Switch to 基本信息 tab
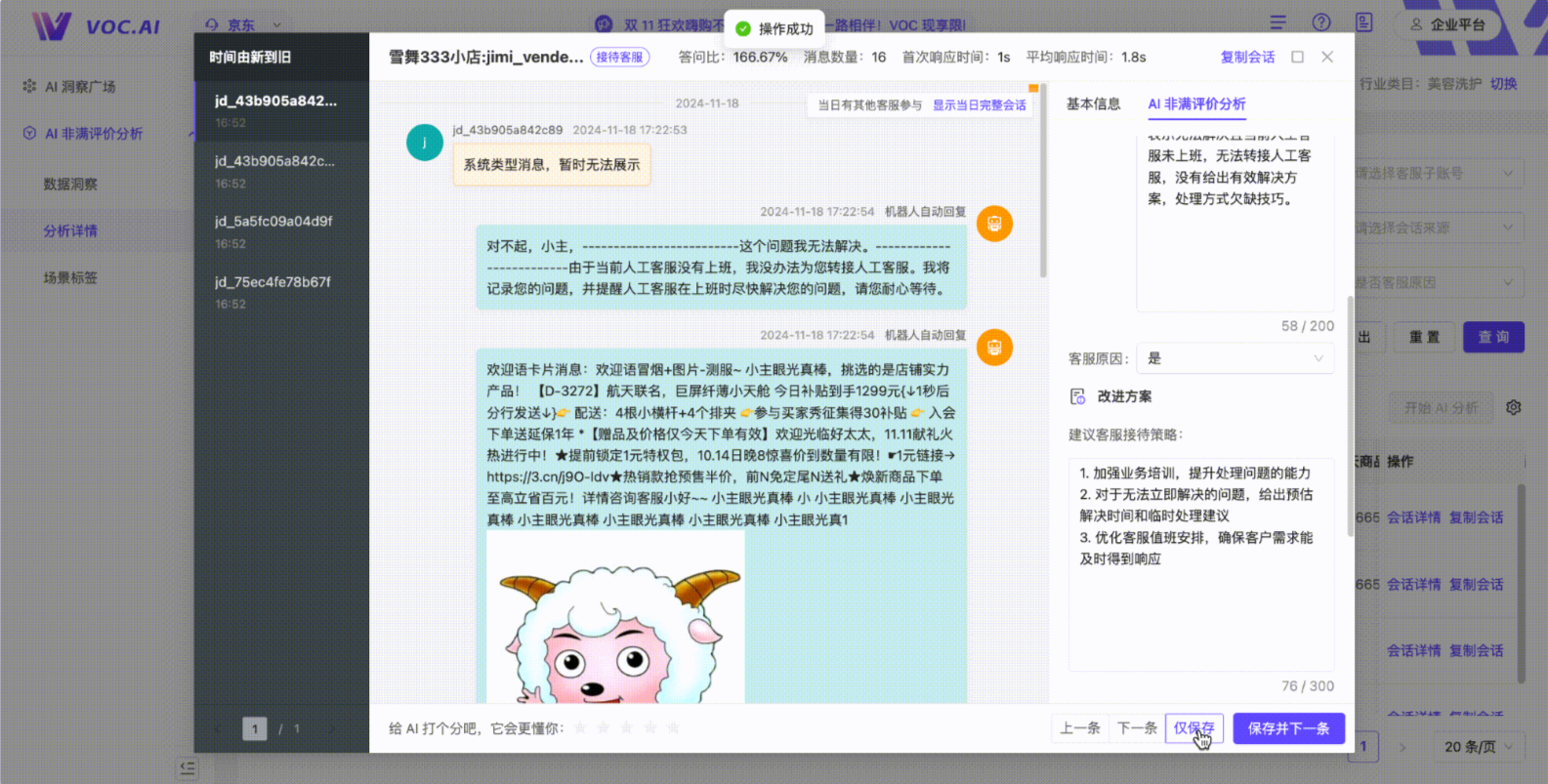1548x784 pixels. click(1093, 104)
